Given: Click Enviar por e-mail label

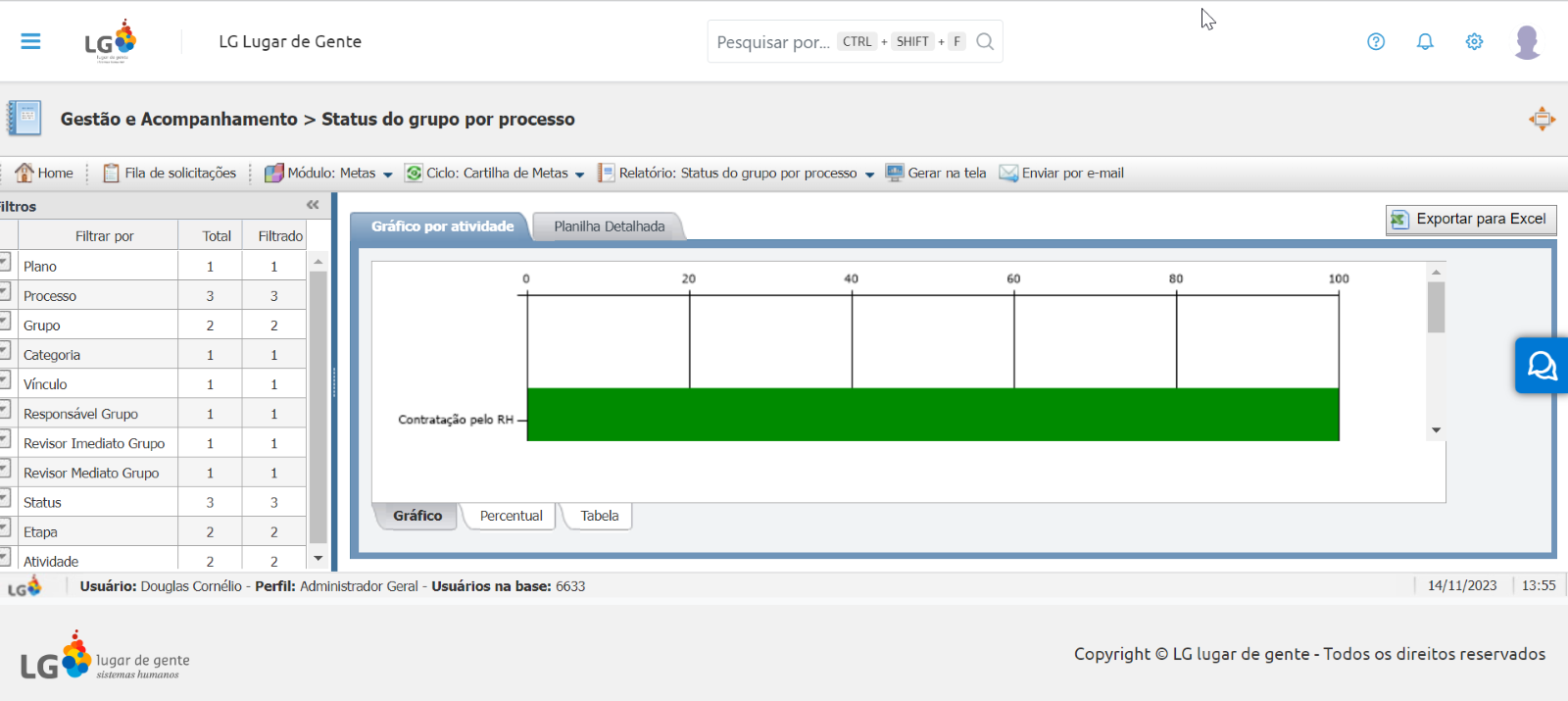Looking at the screenshot, I should 1073,173.
